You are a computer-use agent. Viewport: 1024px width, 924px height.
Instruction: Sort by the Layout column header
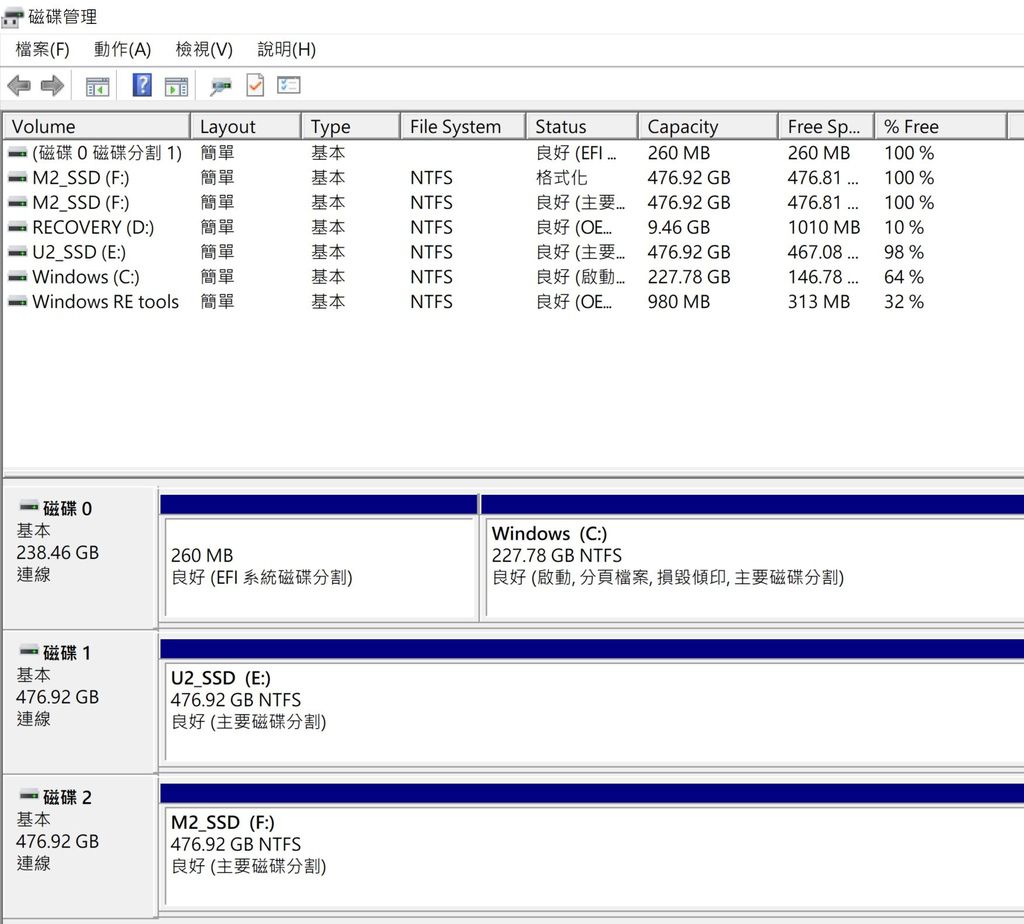point(246,126)
